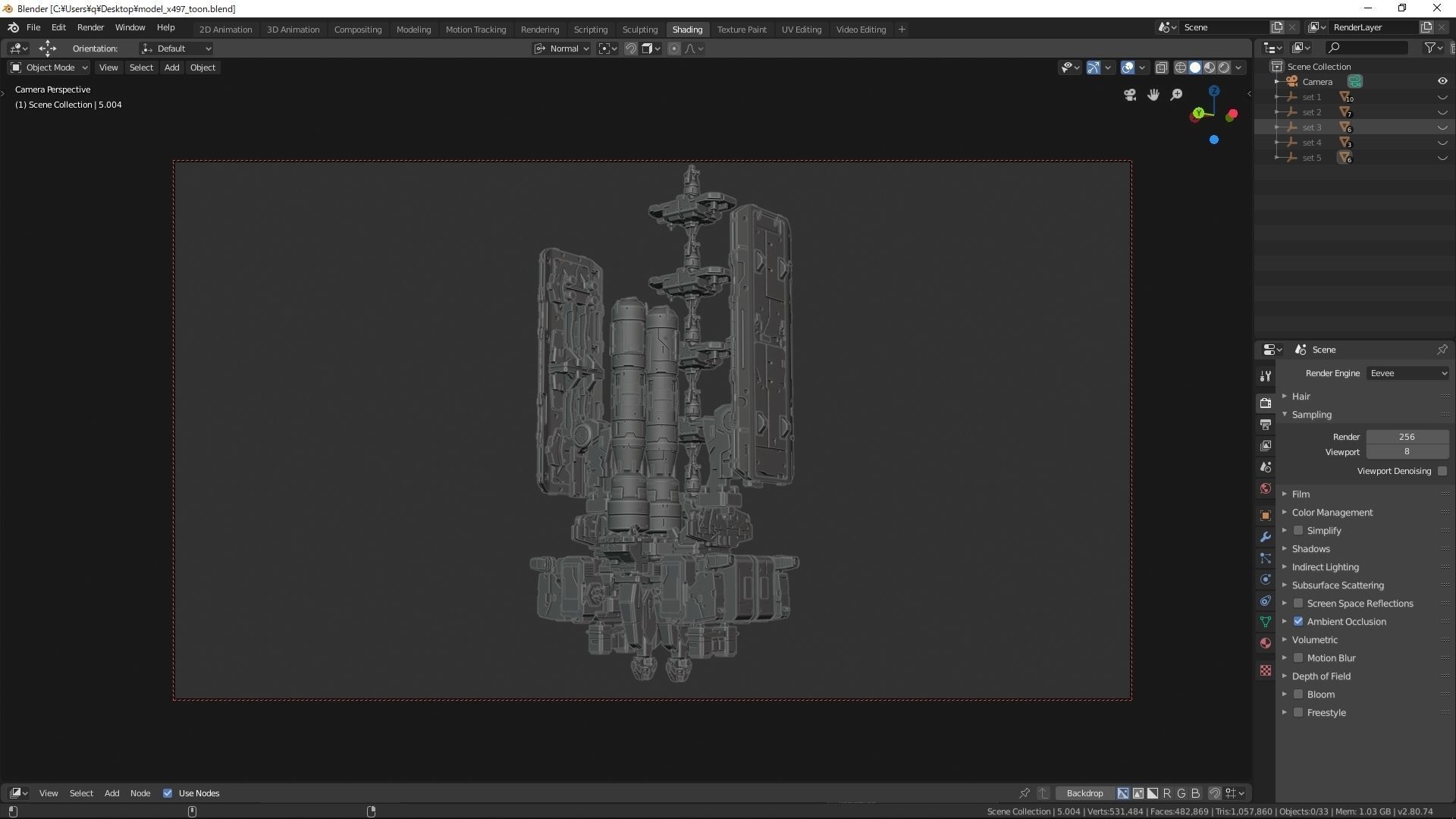
Task: Open the World properties tab (globe icon)
Action: pos(1265,488)
